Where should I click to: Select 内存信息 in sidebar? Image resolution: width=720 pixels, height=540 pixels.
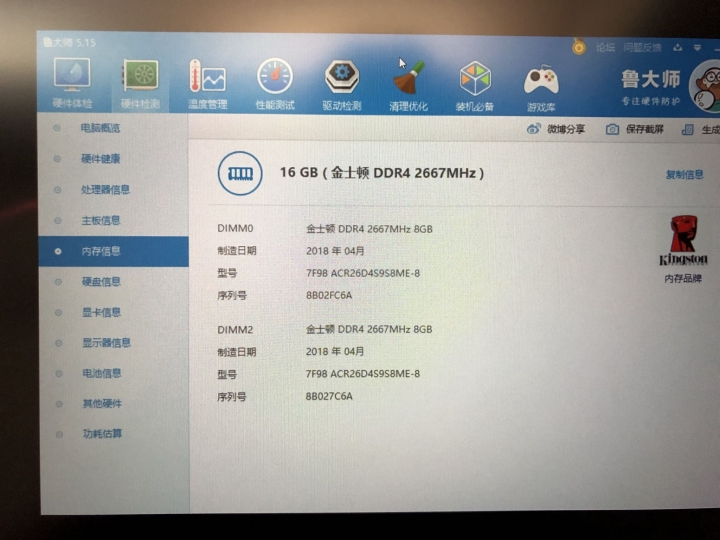pos(113,251)
